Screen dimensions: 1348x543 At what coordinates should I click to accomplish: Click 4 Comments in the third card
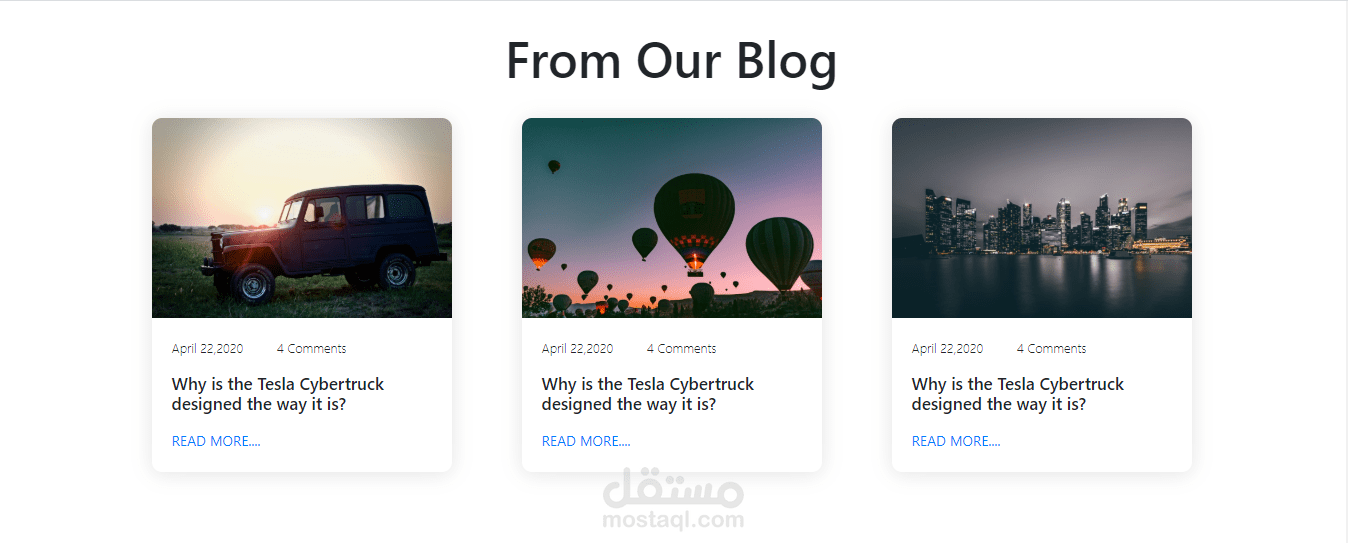[x=1052, y=349]
